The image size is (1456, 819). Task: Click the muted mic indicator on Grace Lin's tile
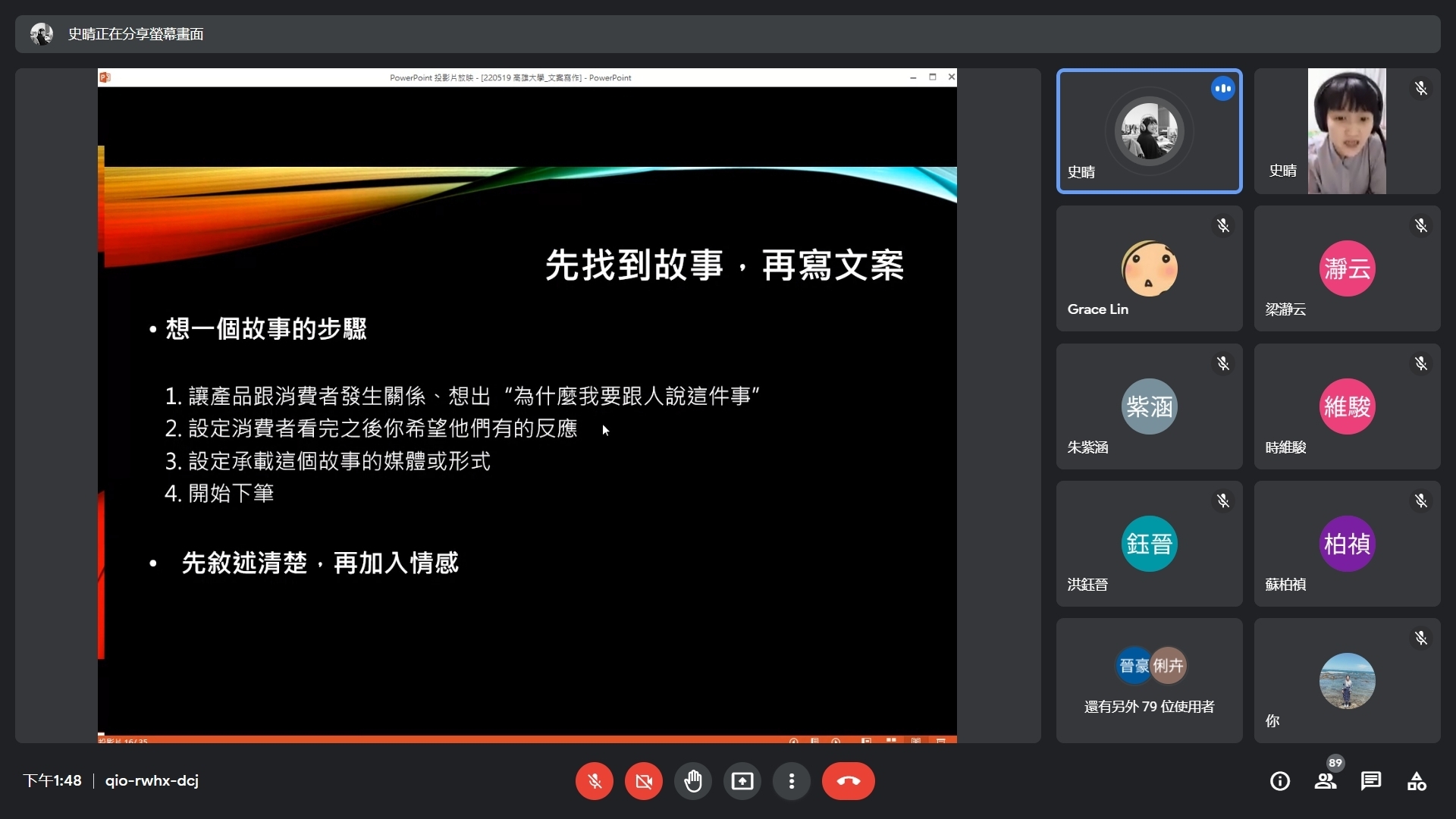(x=1222, y=225)
